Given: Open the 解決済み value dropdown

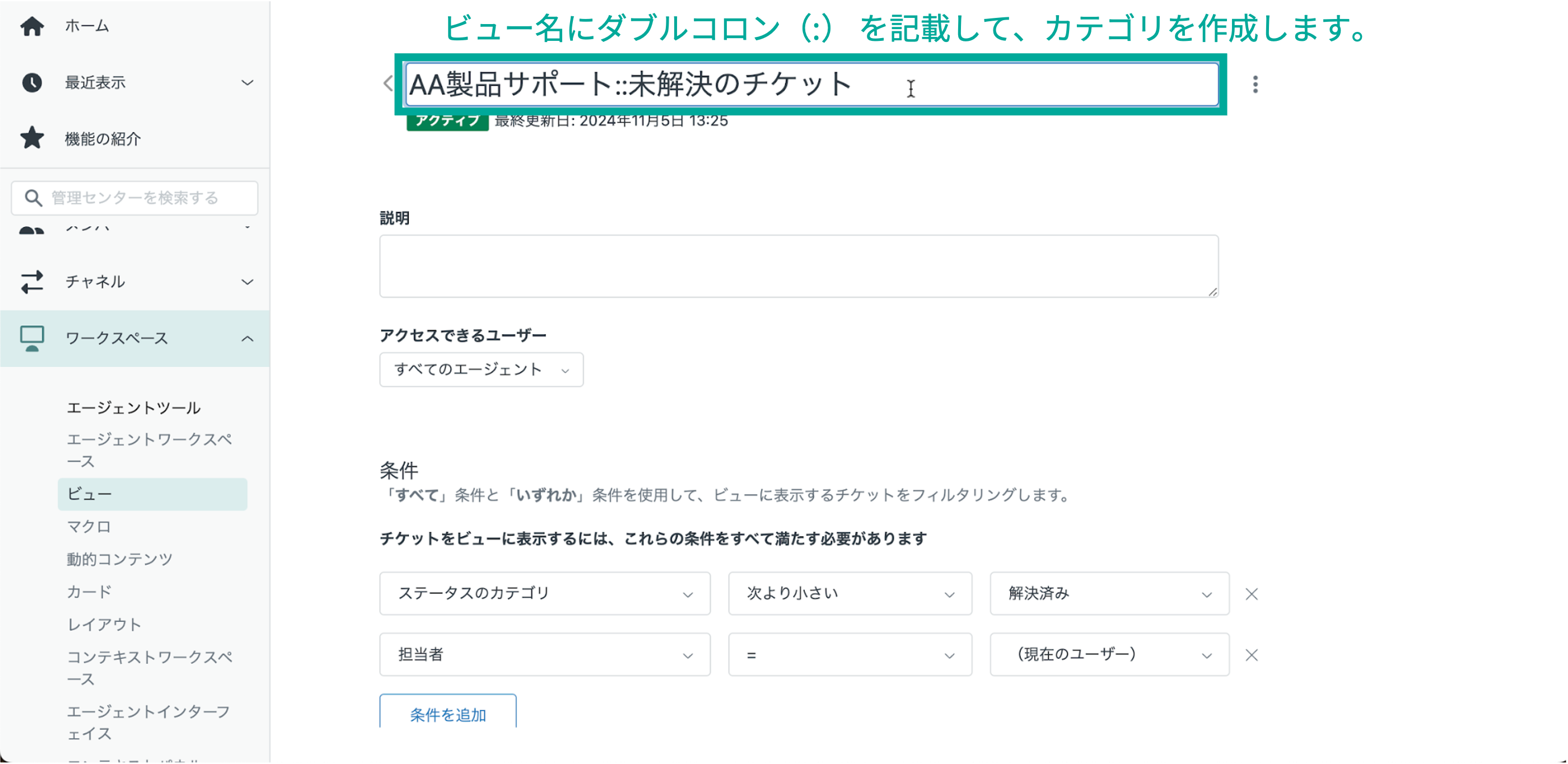Looking at the screenshot, I should pyautogui.click(x=1108, y=594).
